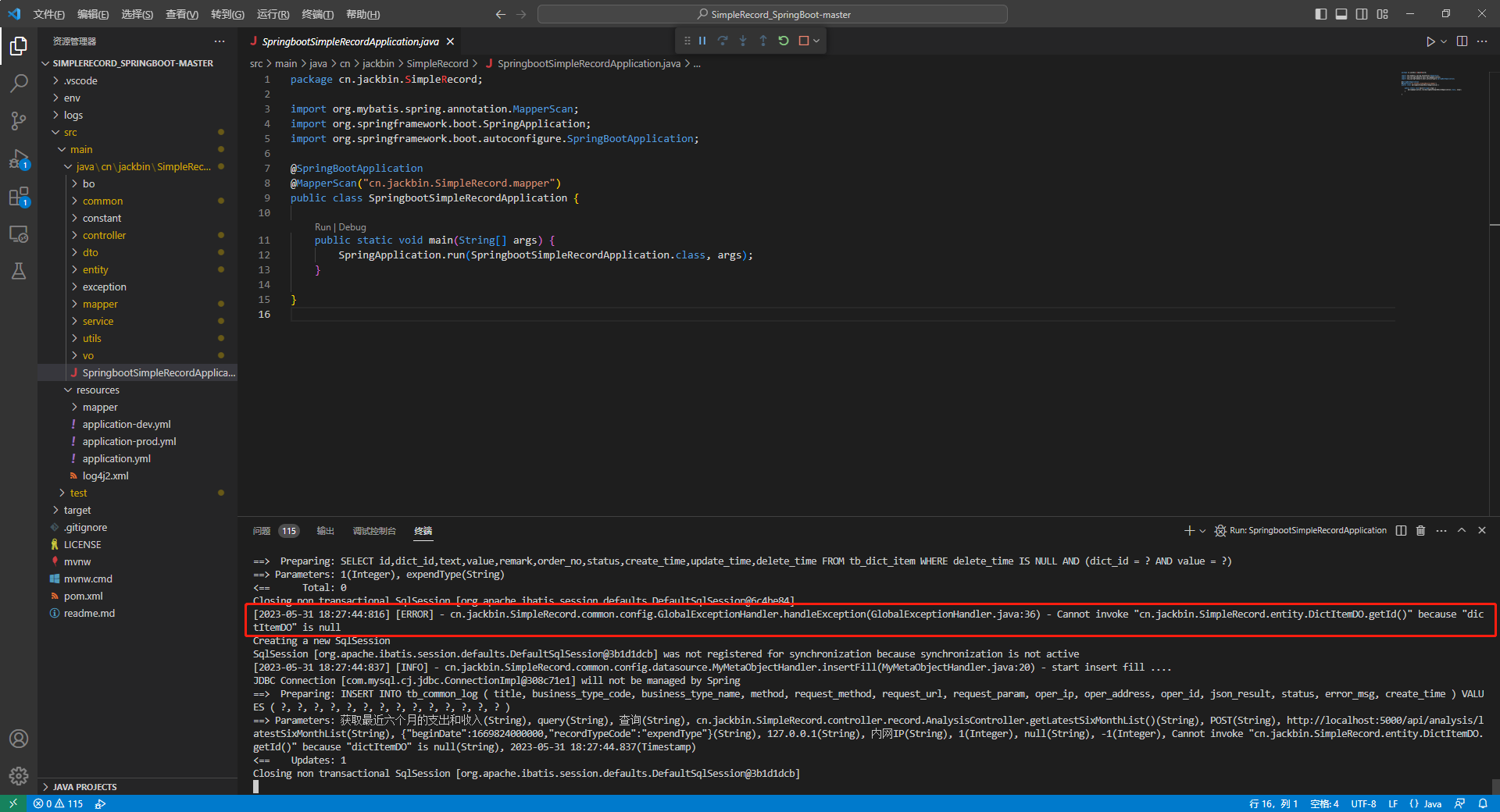Screen dimensions: 1500x812
Task: Click the Debug code lens above main method
Action: pos(352,226)
